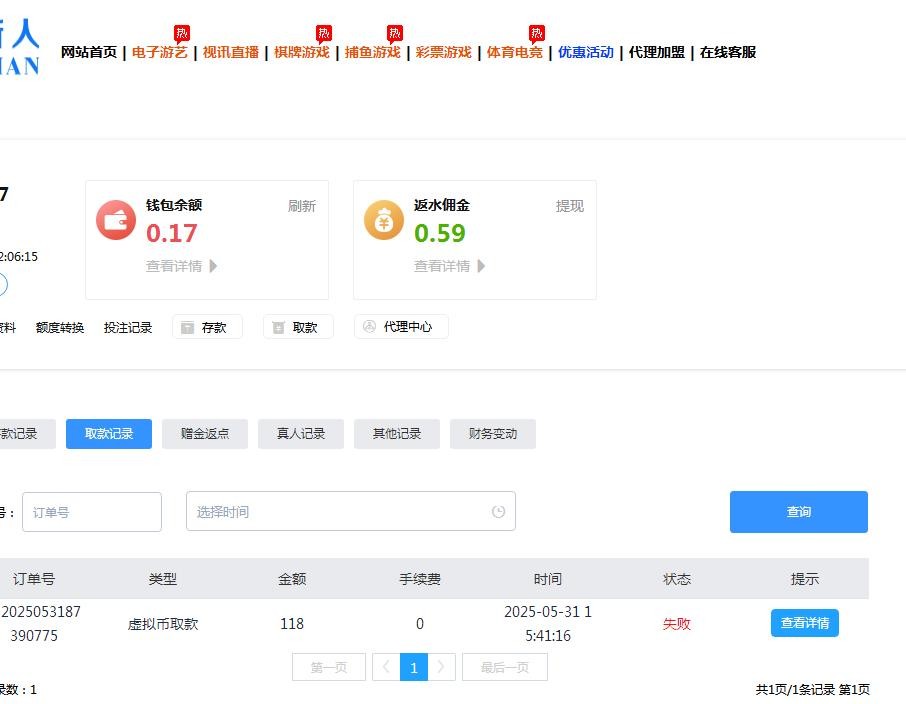Open 存款 deposit button with card icon
The height and width of the screenshot is (704, 906).
[x=207, y=327]
